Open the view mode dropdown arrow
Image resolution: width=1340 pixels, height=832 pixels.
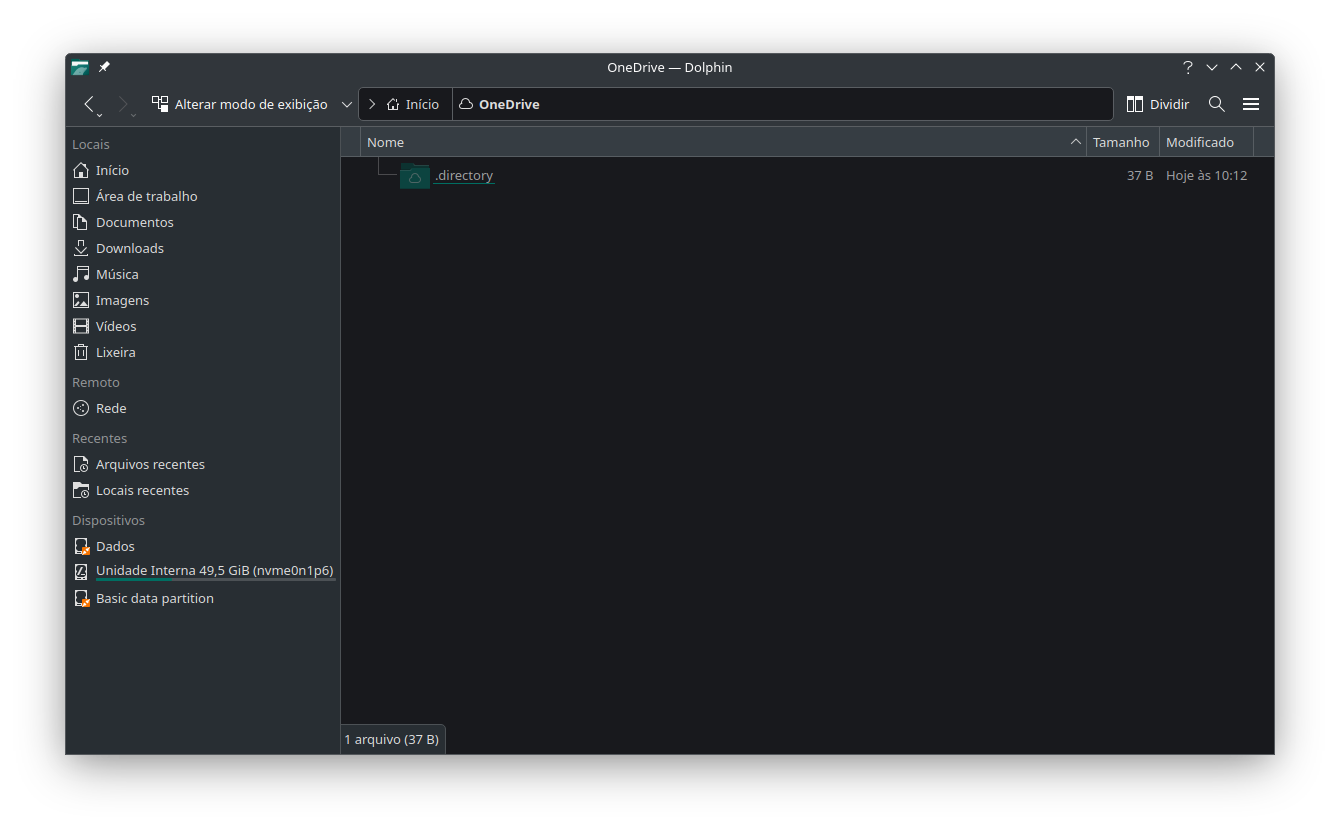(347, 104)
